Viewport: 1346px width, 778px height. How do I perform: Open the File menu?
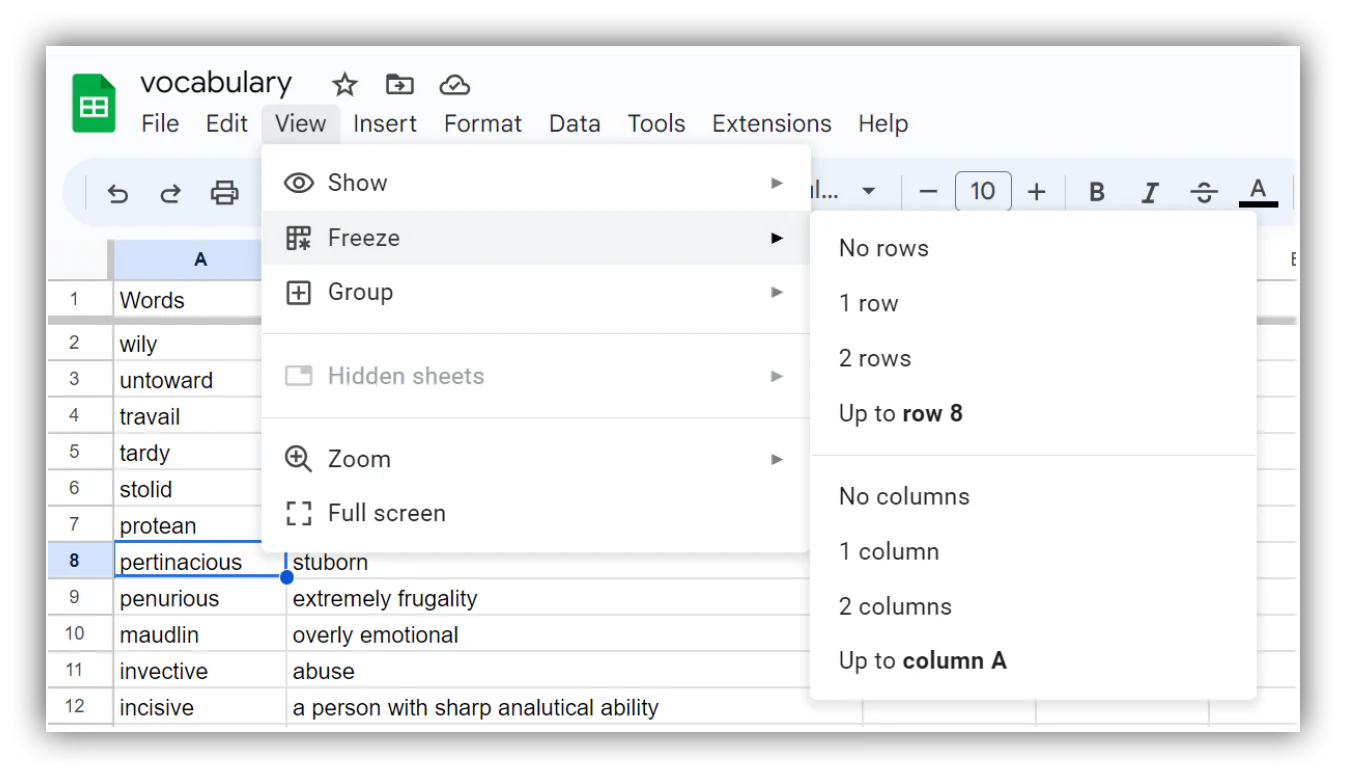click(x=160, y=124)
